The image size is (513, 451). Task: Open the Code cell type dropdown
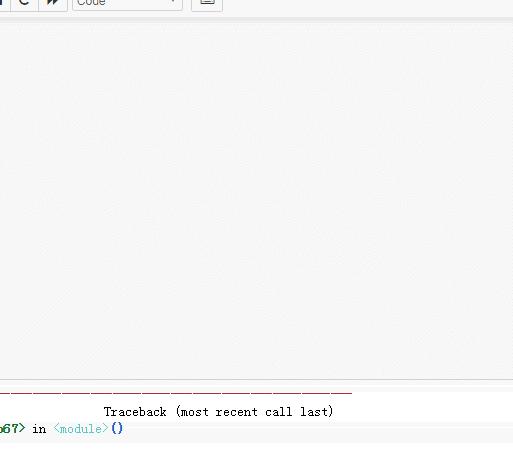[x=127, y=3]
